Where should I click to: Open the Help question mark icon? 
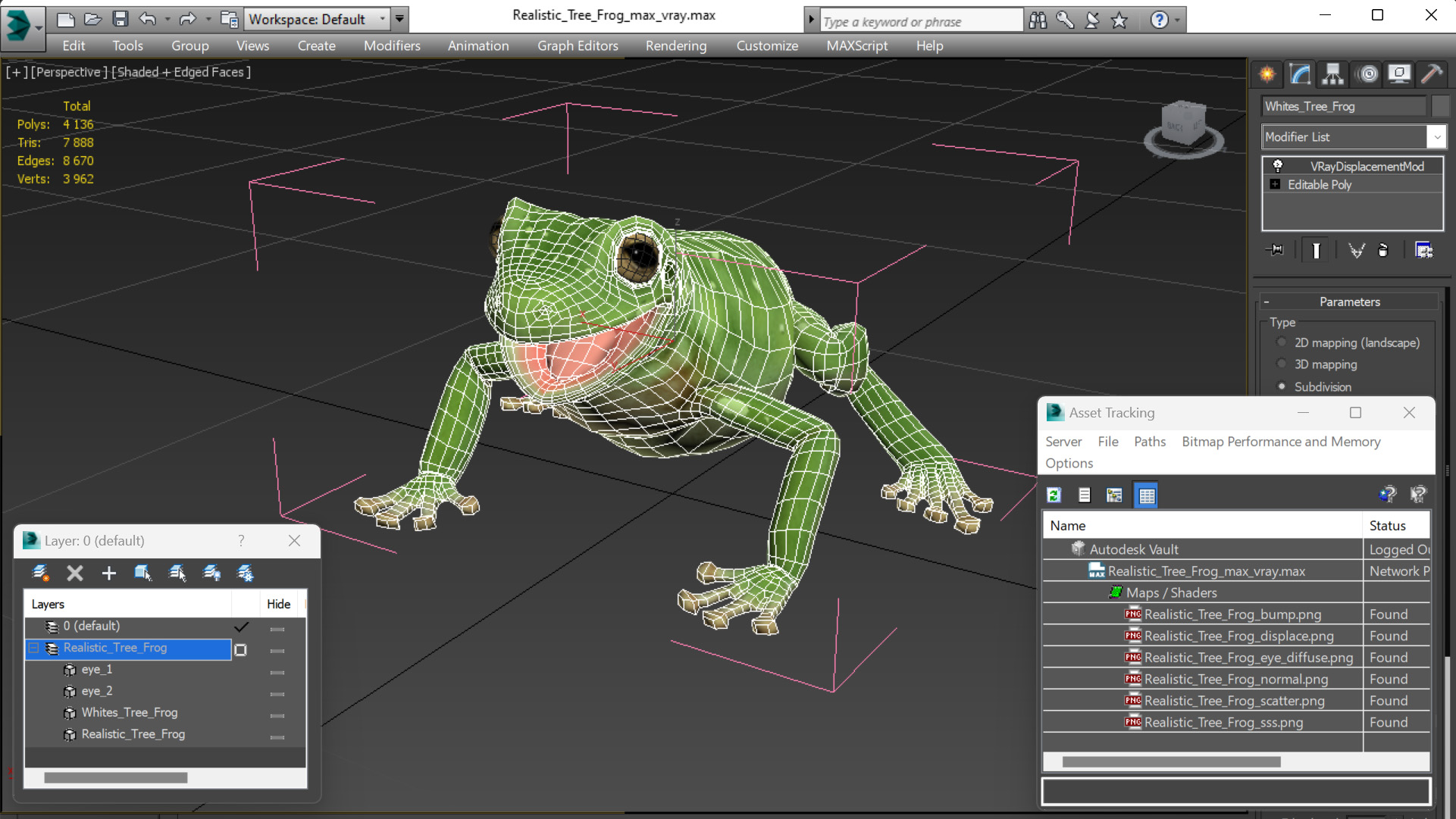(1159, 20)
